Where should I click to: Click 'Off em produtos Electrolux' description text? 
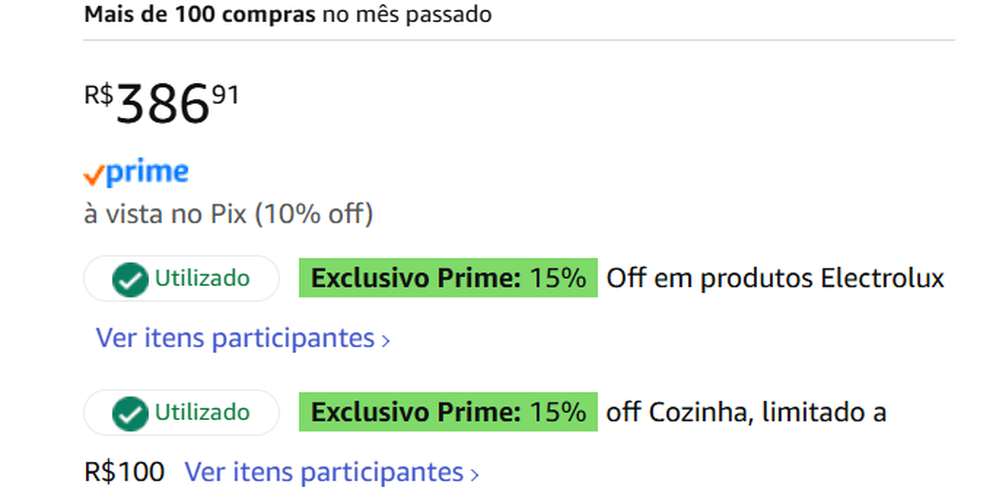click(775, 278)
